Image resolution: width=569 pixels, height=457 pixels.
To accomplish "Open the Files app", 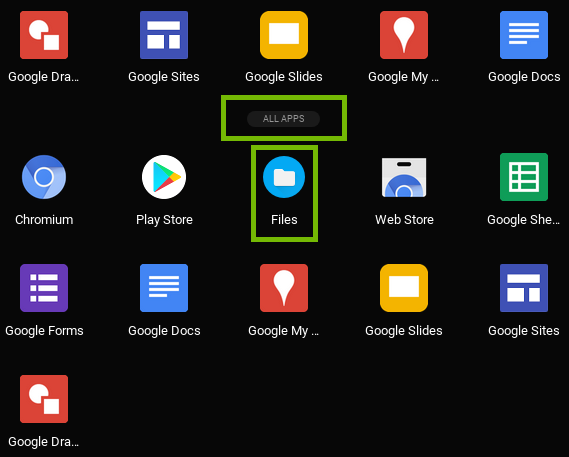I will pos(284,177).
